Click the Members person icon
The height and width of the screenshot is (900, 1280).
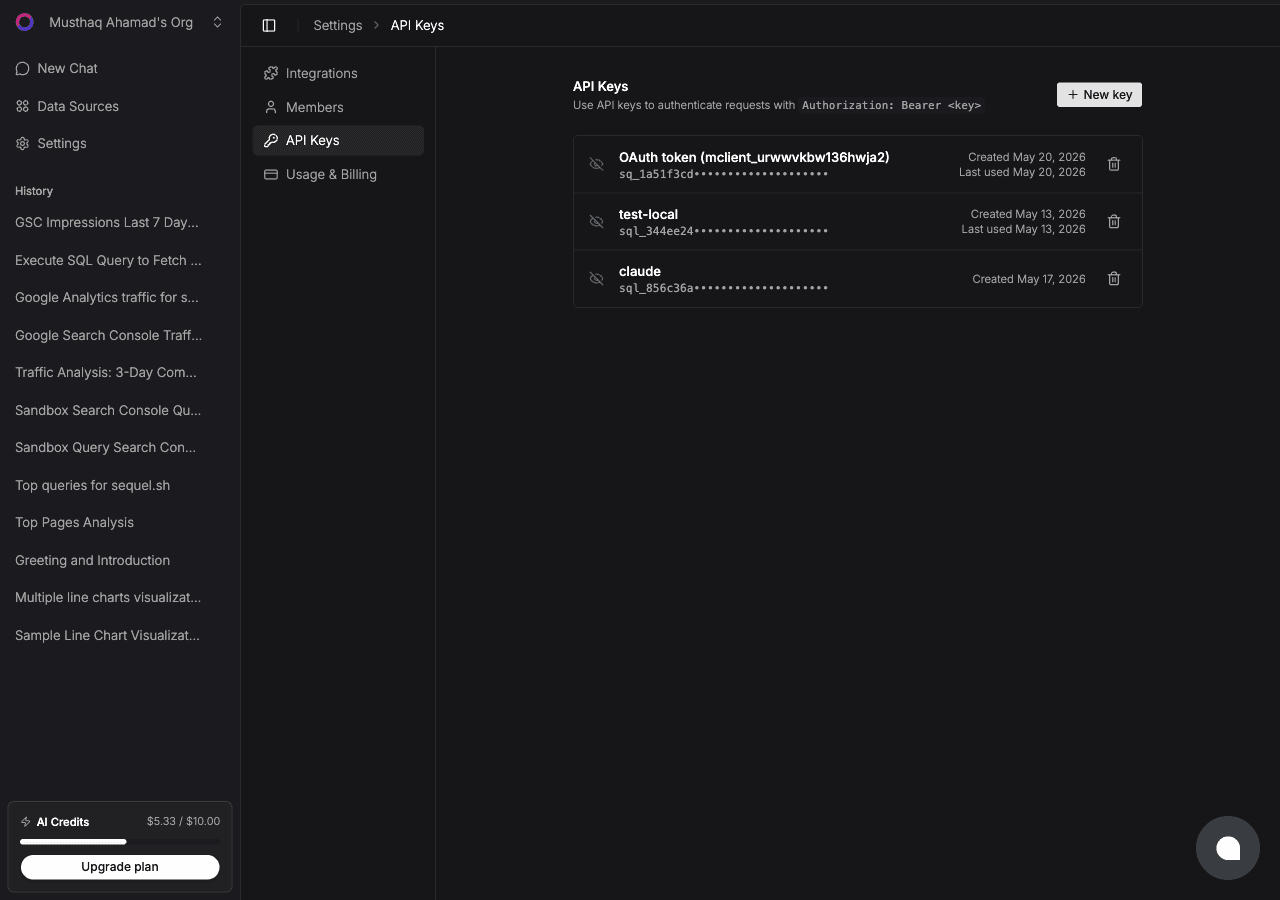coord(270,107)
